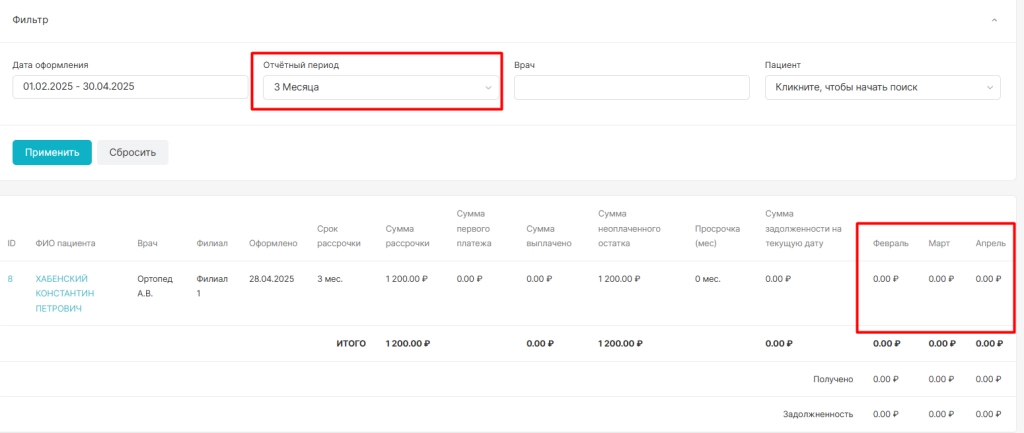Screen dimensions: 1024x433
Task: Click the Сумма рассрочки column header
Action: pyautogui.click(x=408, y=236)
